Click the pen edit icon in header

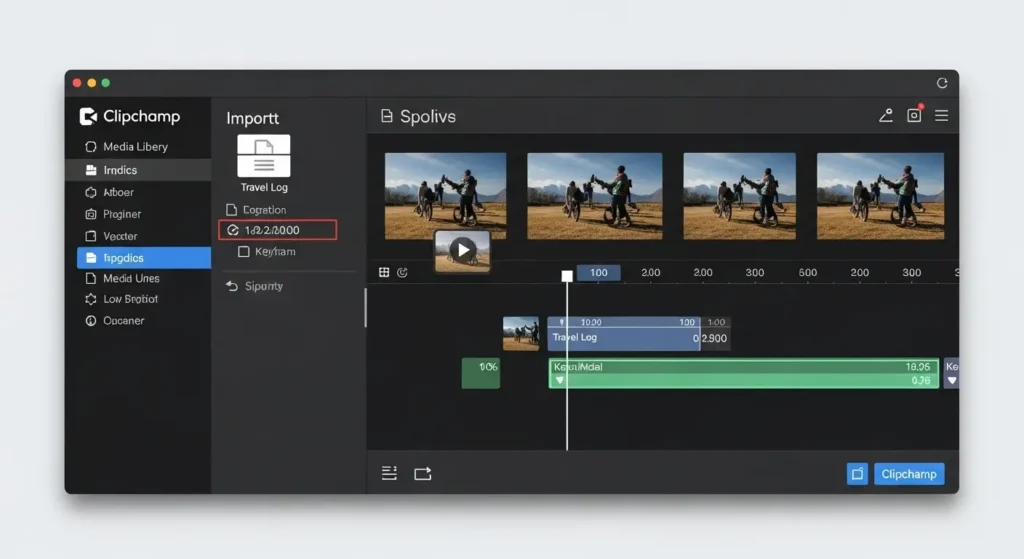(x=886, y=116)
